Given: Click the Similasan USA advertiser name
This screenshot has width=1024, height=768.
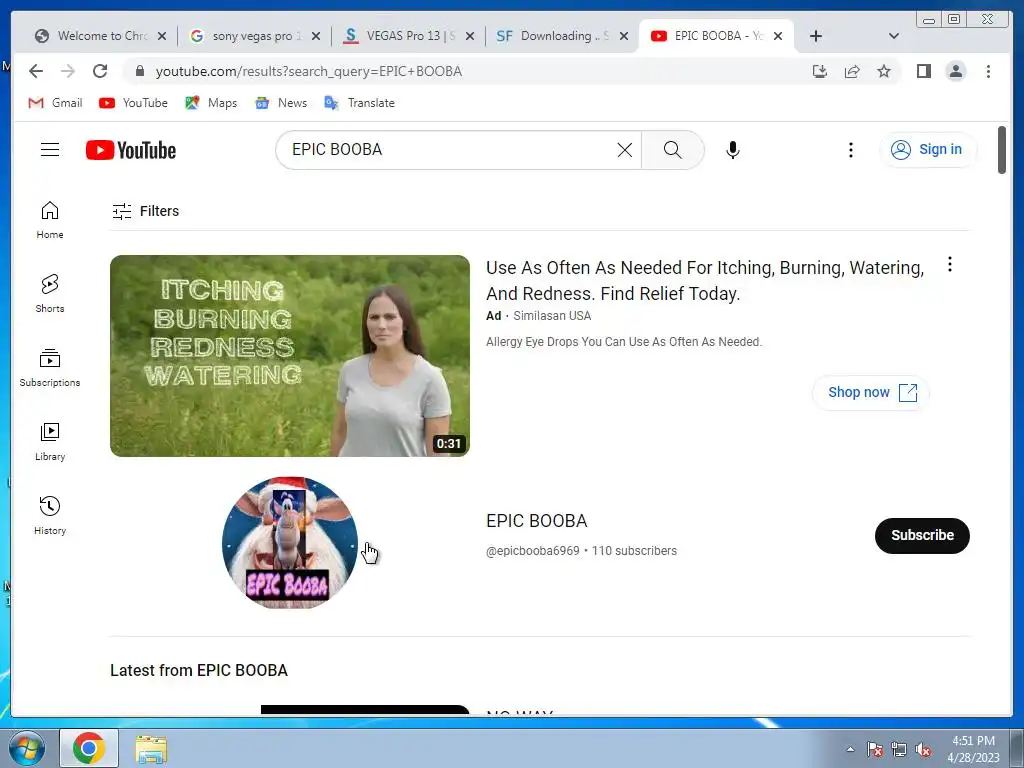Looking at the screenshot, I should point(552,316).
